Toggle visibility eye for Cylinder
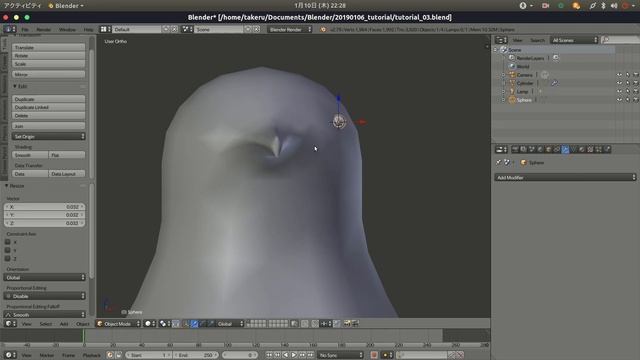This screenshot has width=640, height=360. [x=620, y=83]
